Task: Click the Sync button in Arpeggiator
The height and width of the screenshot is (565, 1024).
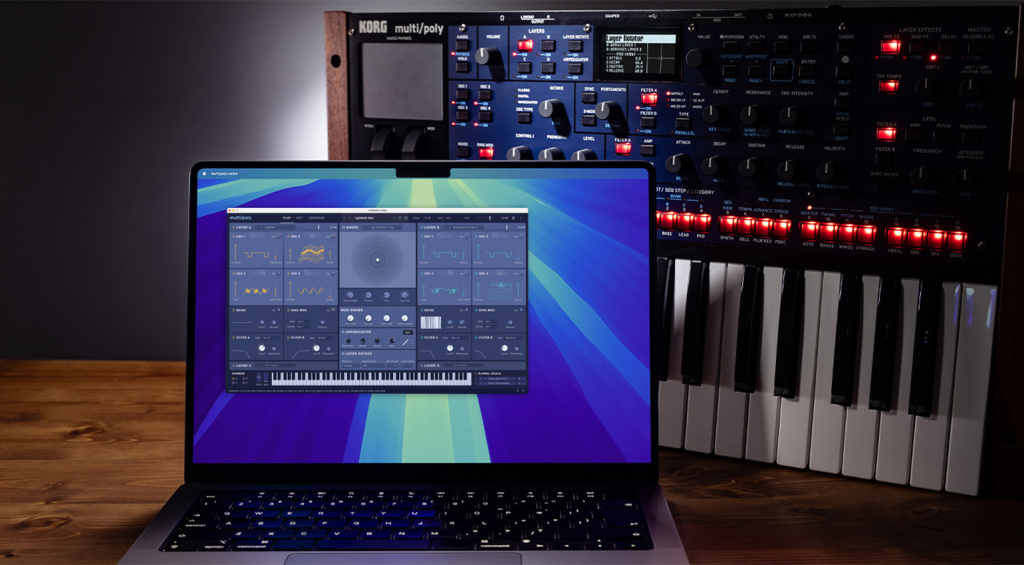Action: pyautogui.click(x=407, y=331)
